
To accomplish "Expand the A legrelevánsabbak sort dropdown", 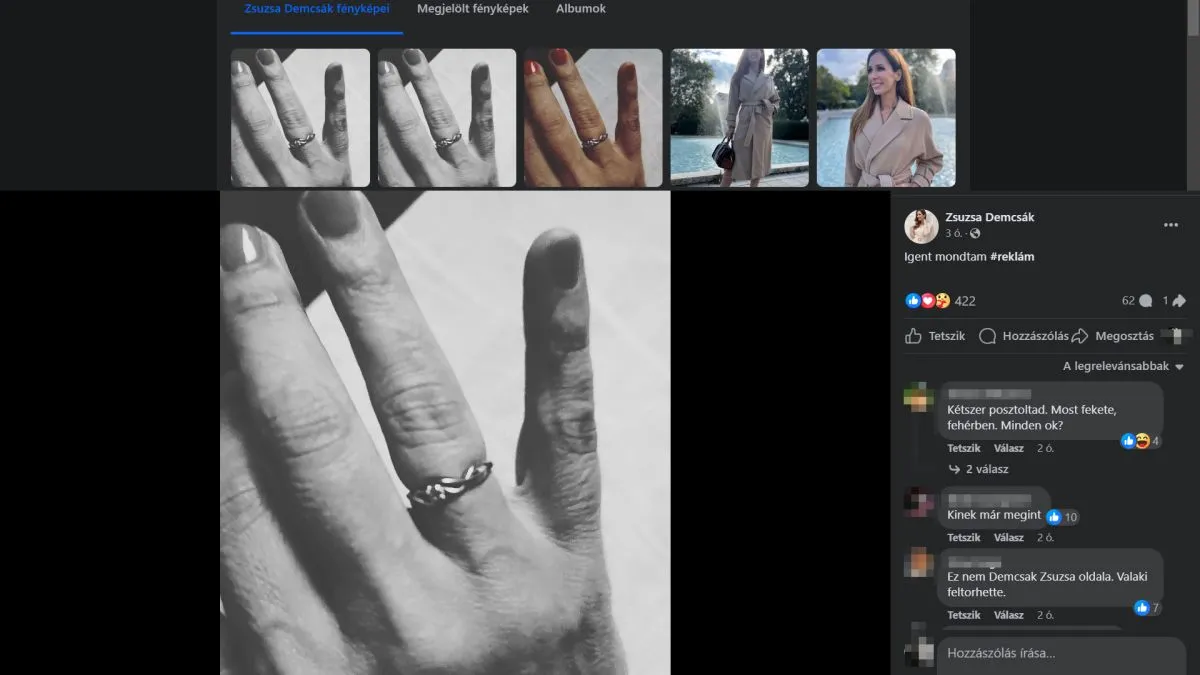I will 1123,366.
